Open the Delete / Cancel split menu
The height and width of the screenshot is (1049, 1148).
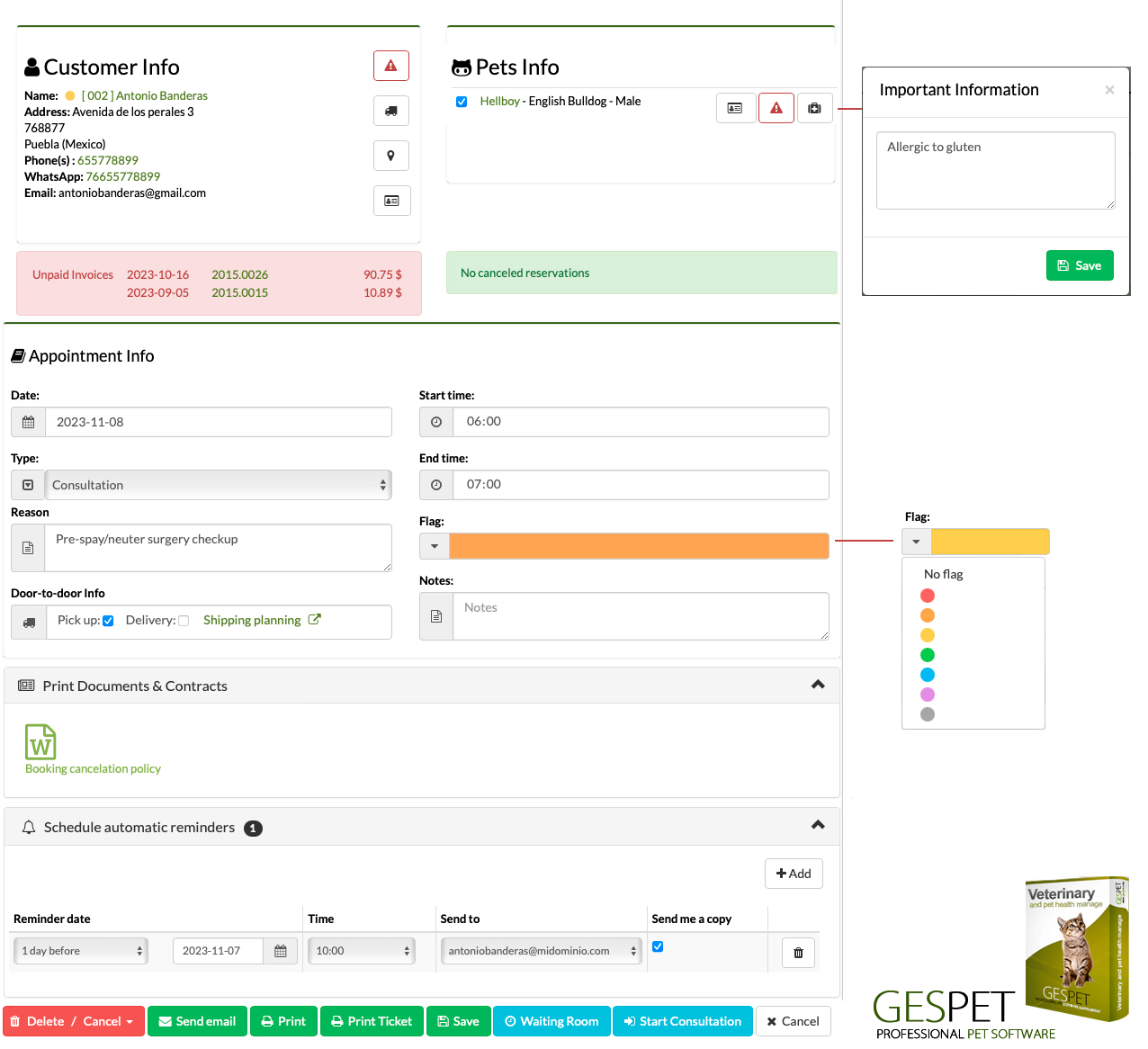[x=74, y=1021]
